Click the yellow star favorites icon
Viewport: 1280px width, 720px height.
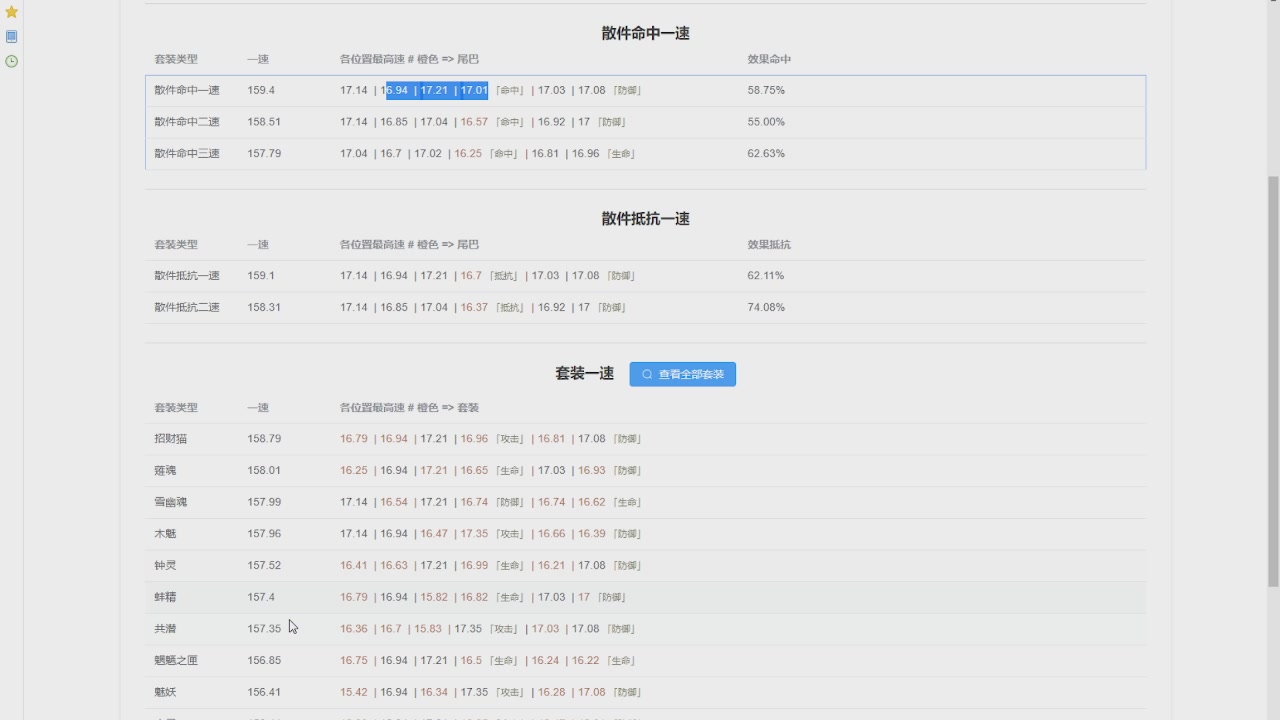click(x=11, y=12)
